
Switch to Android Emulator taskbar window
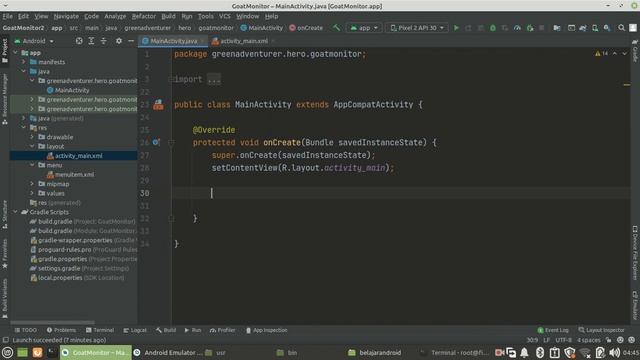[168, 353]
